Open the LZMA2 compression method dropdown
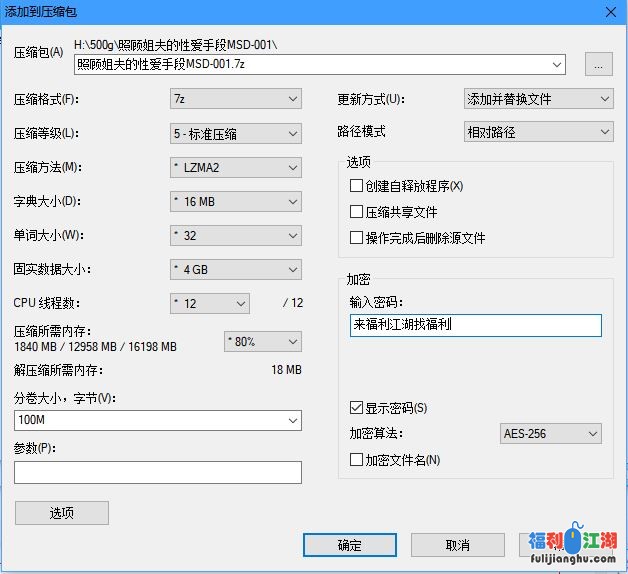The height and width of the screenshot is (574, 628). (235, 167)
